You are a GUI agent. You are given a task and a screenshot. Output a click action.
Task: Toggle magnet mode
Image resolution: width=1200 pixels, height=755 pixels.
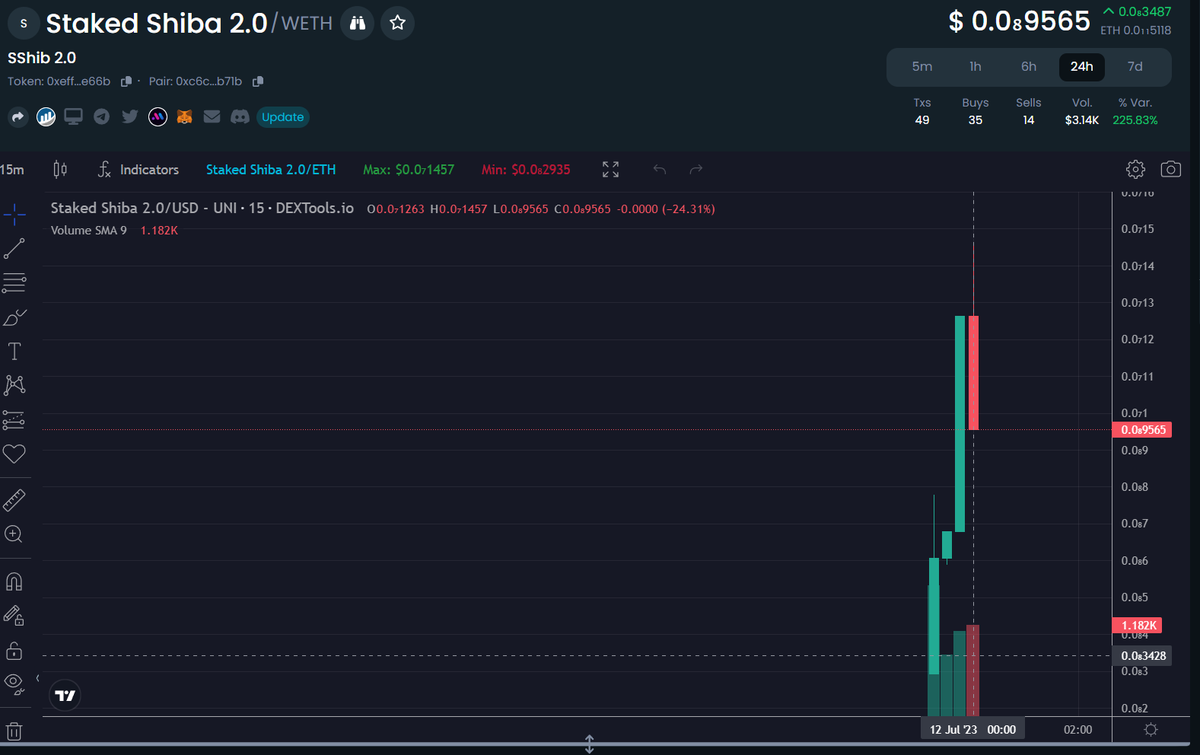(x=14, y=581)
